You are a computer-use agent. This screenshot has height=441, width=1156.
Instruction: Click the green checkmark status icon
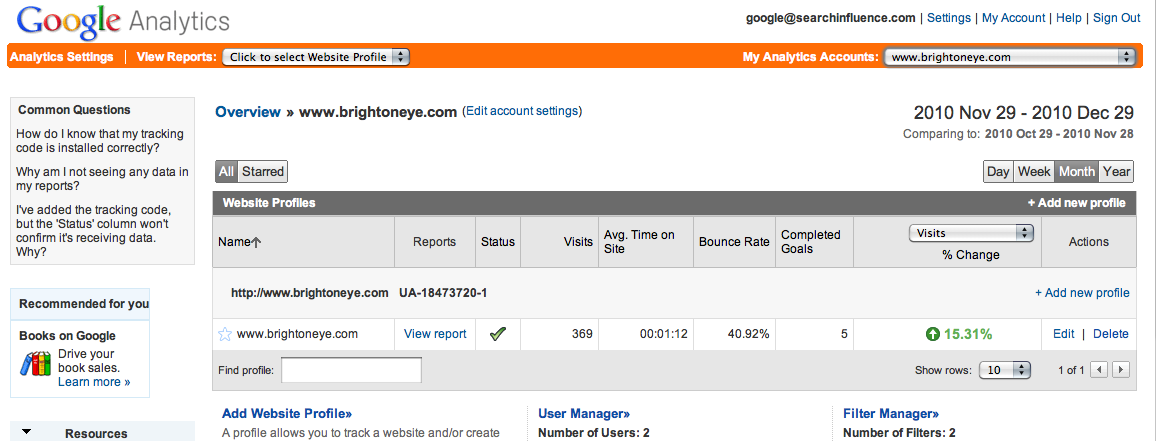[x=498, y=334]
